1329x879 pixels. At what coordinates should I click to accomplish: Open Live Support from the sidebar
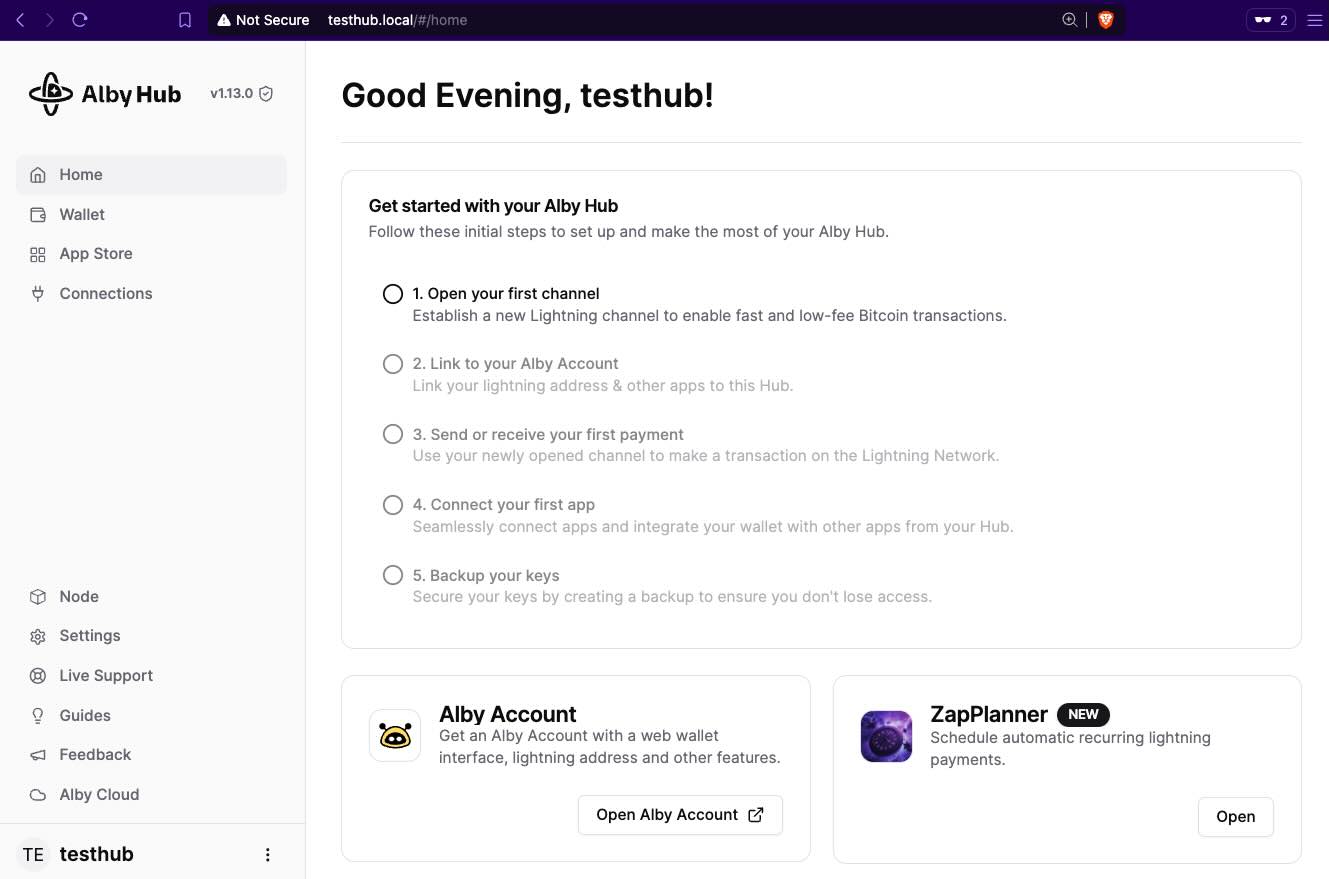tap(151, 676)
